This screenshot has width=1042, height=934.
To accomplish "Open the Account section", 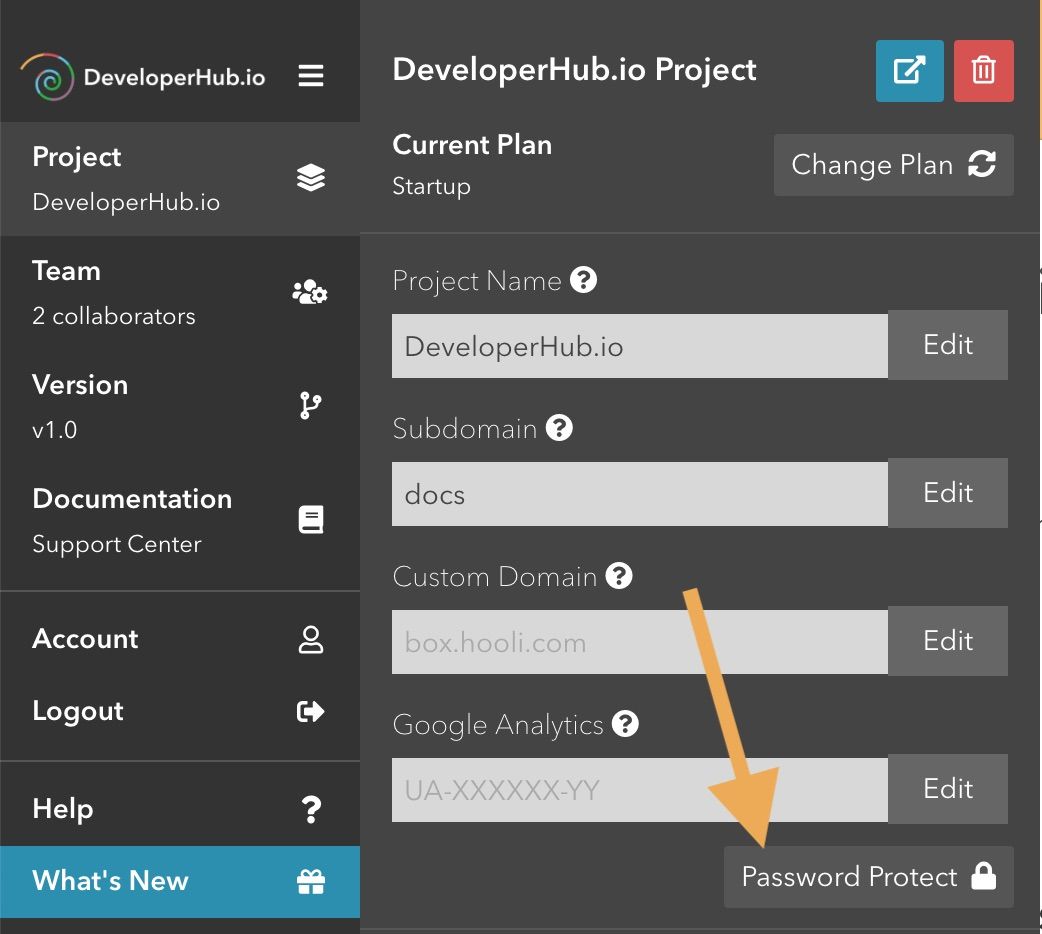I will 180,640.
